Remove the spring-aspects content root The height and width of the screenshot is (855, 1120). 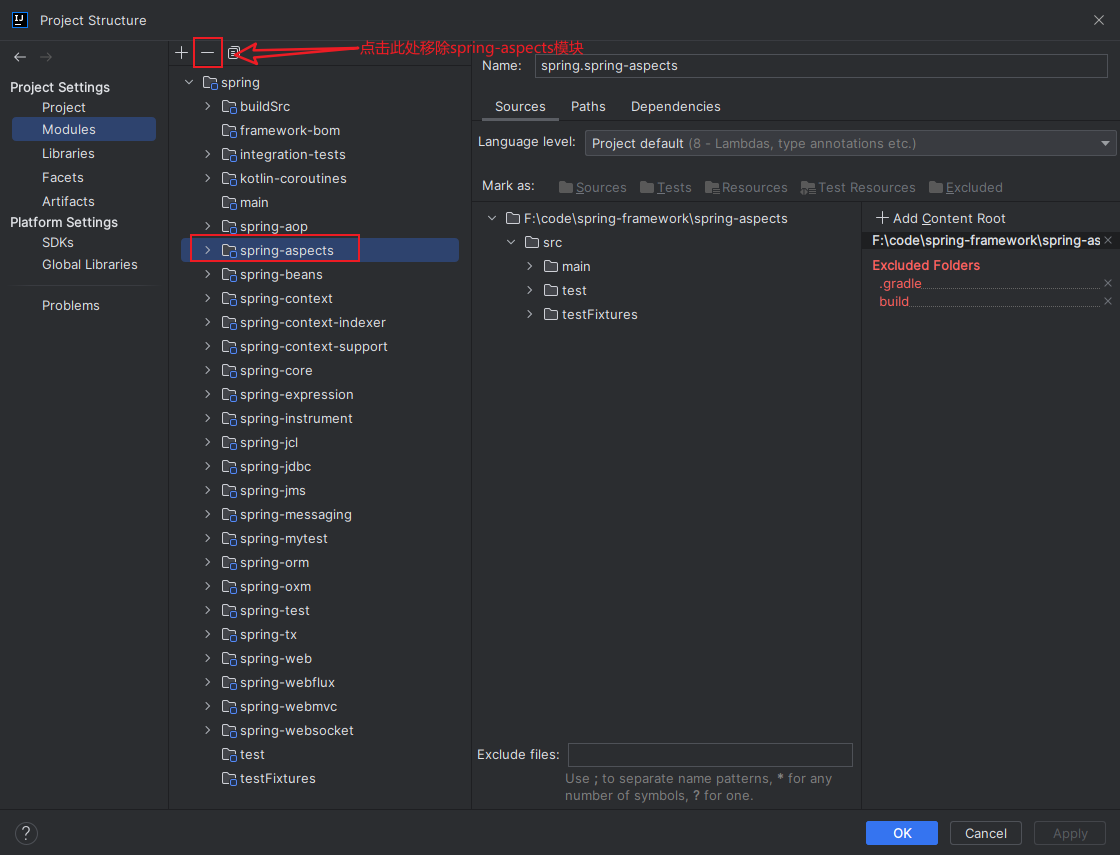point(1108,241)
